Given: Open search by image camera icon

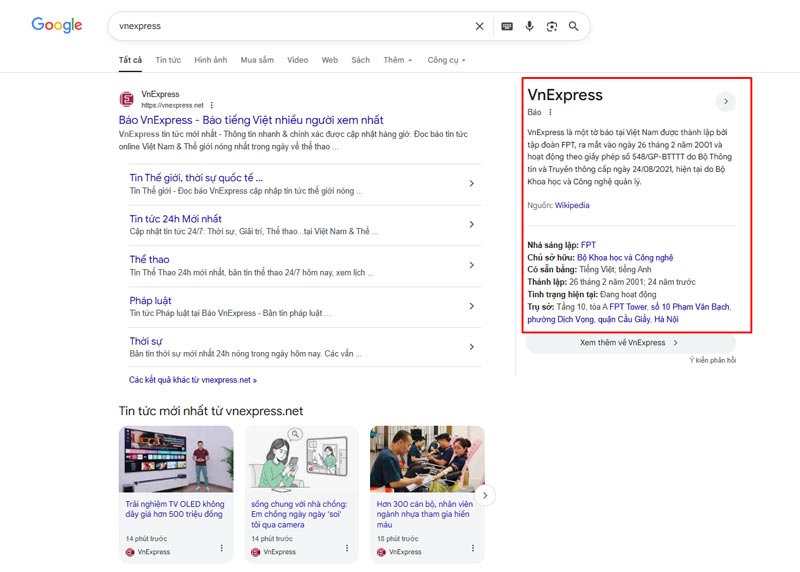Looking at the screenshot, I should pyautogui.click(x=551, y=26).
